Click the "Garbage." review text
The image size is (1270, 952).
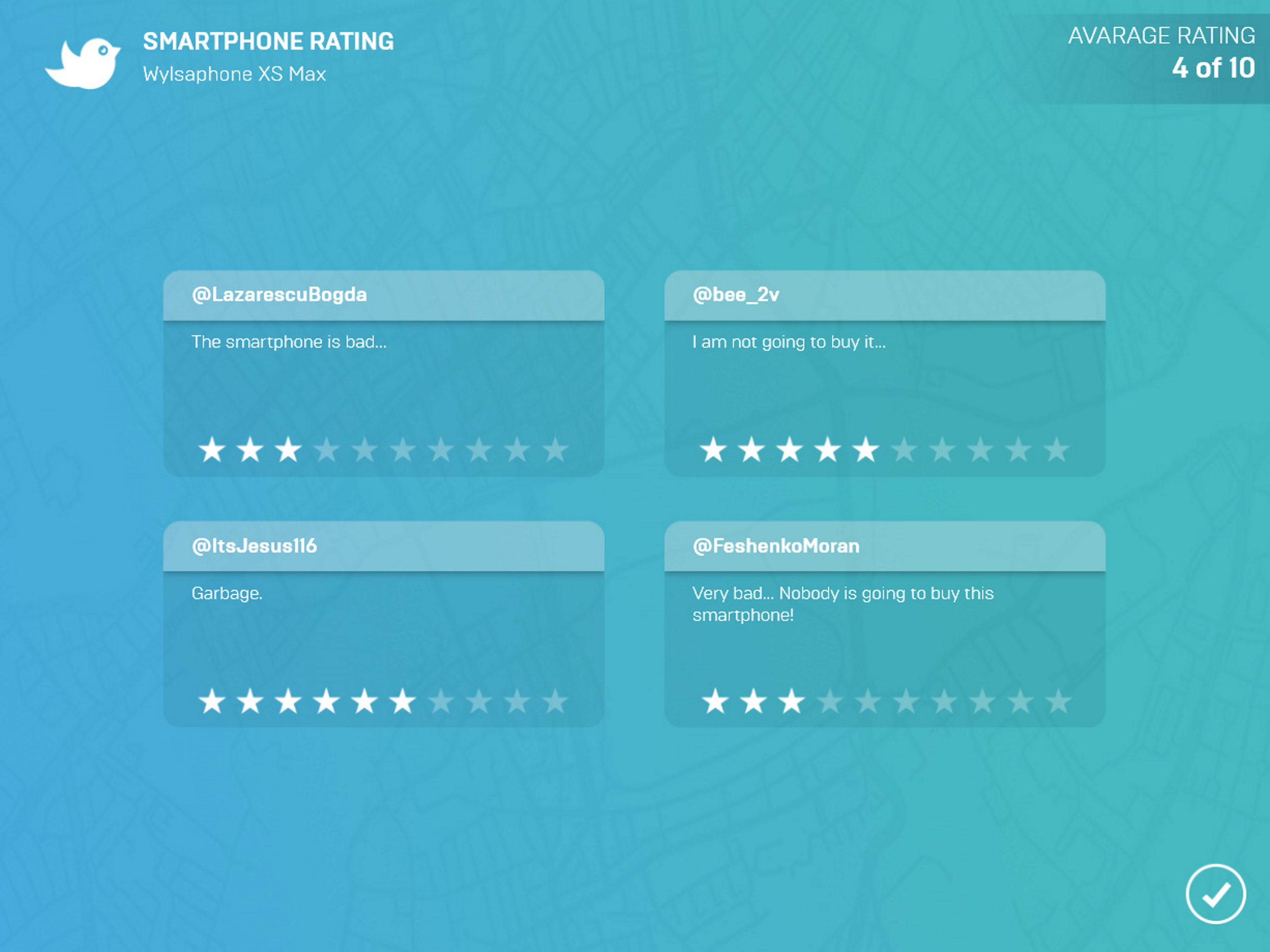[x=227, y=593]
